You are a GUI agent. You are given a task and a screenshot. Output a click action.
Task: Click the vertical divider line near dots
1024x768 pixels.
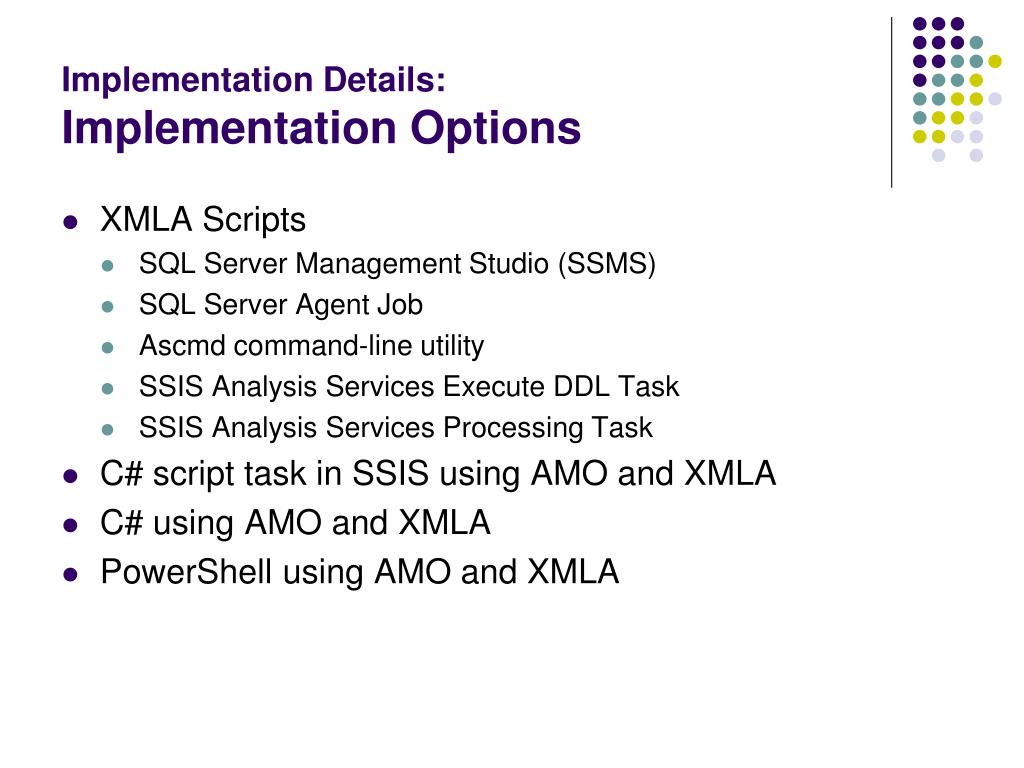891,103
